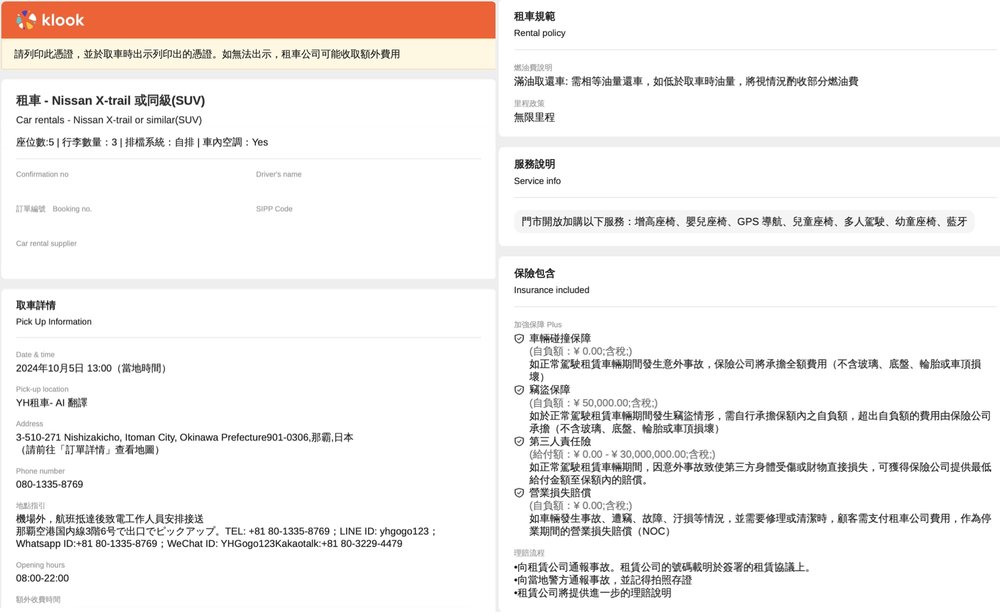Click the shield icon beside 竊盜保障
1000x614 pixels.
pos(519,390)
